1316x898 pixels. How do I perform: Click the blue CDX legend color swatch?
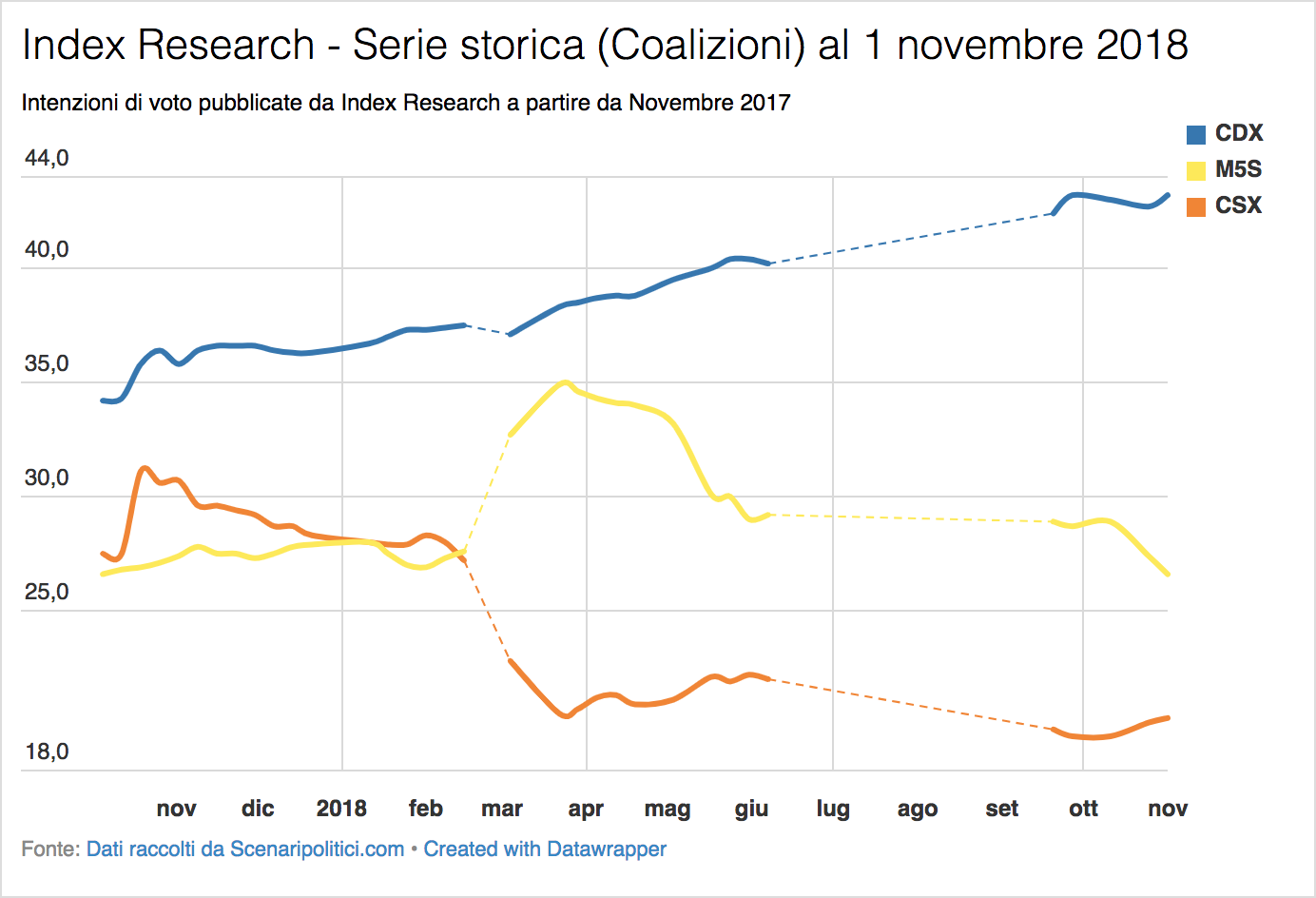[x=1196, y=134]
